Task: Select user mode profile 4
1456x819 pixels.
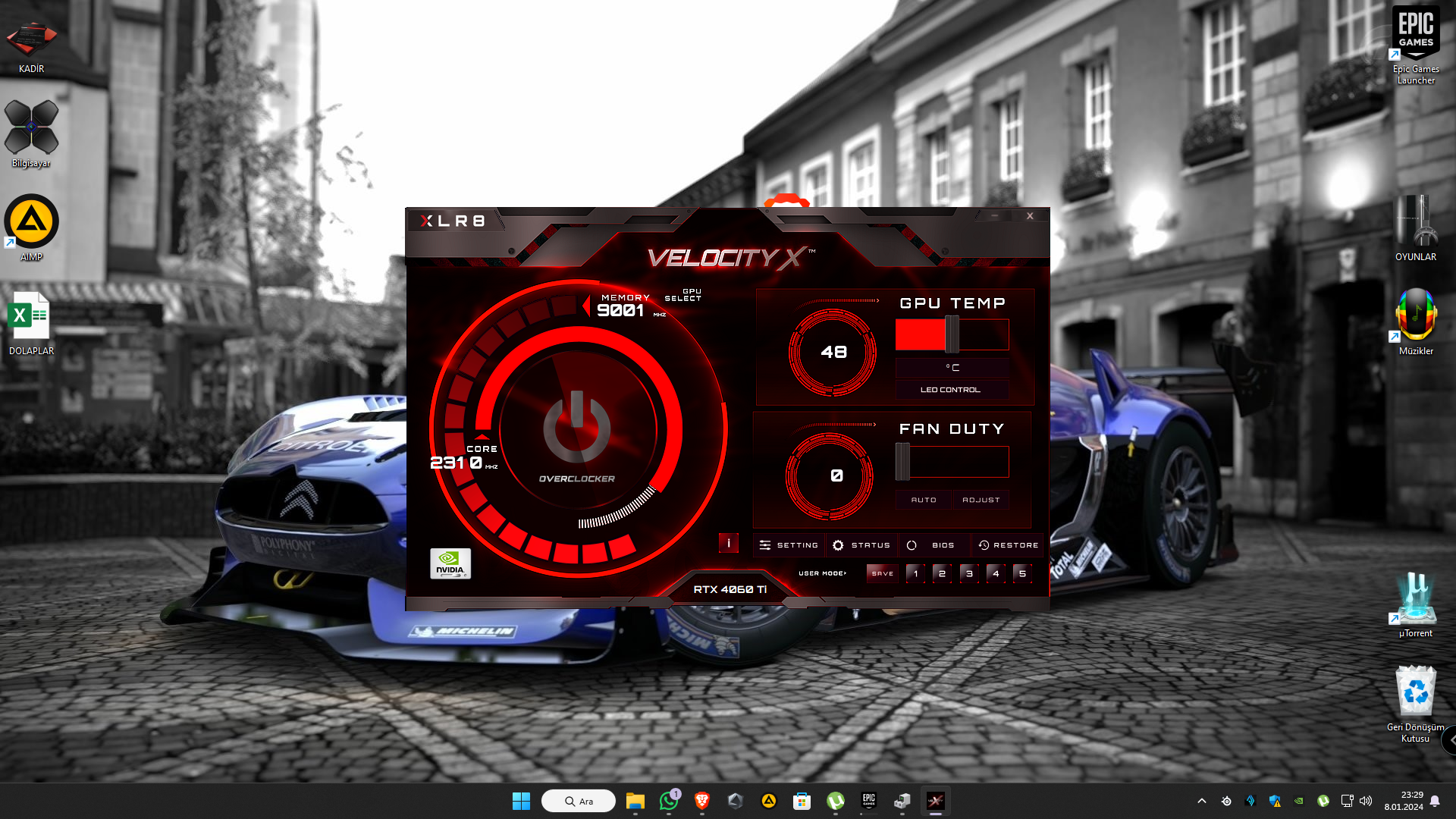Action: 996,573
